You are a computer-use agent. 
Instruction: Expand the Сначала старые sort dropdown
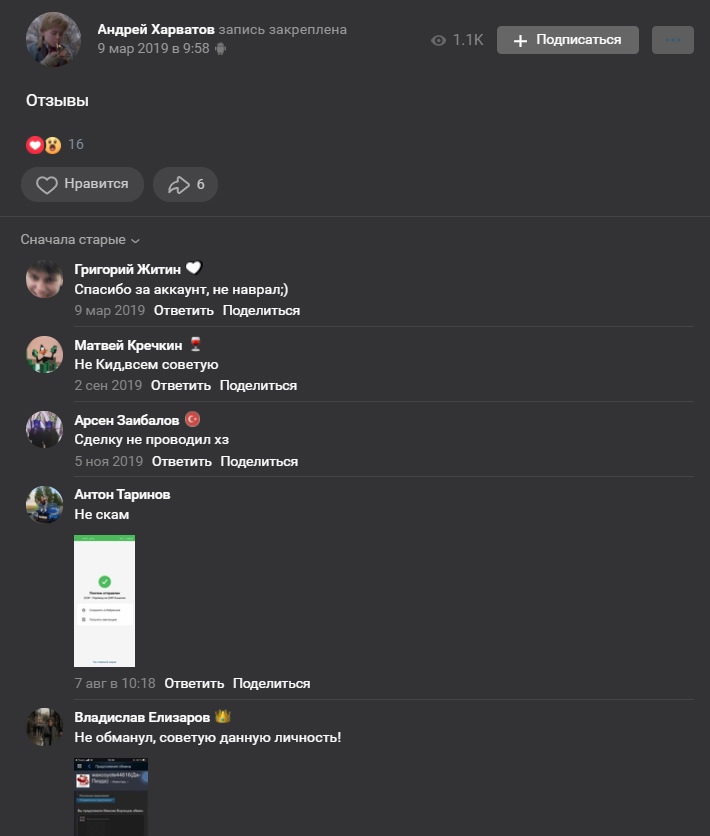(80, 240)
